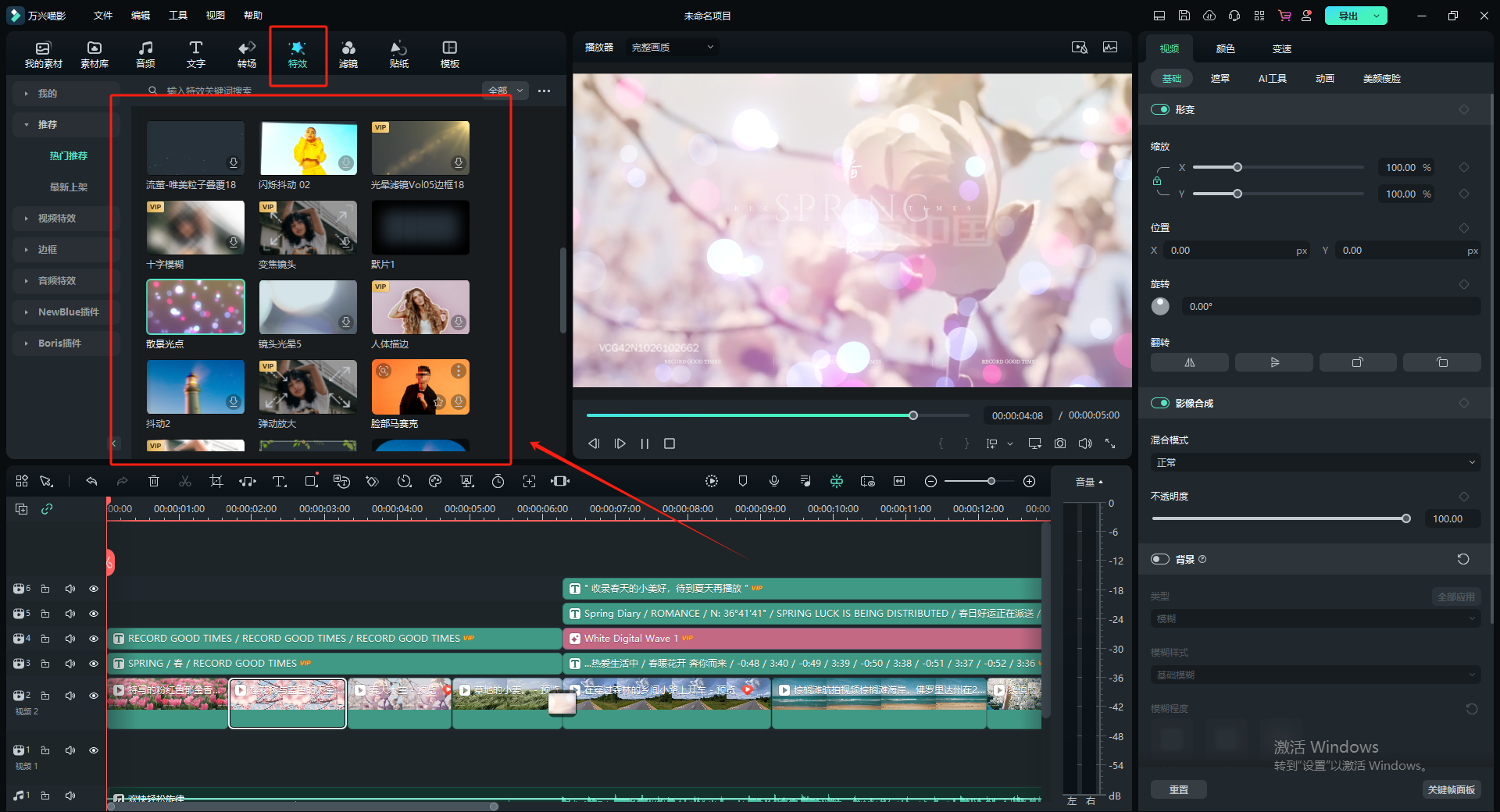The height and width of the screenshot is (812, 1500).
Task: Click the undo arrow in timeline toolbar
Action: 91,482
